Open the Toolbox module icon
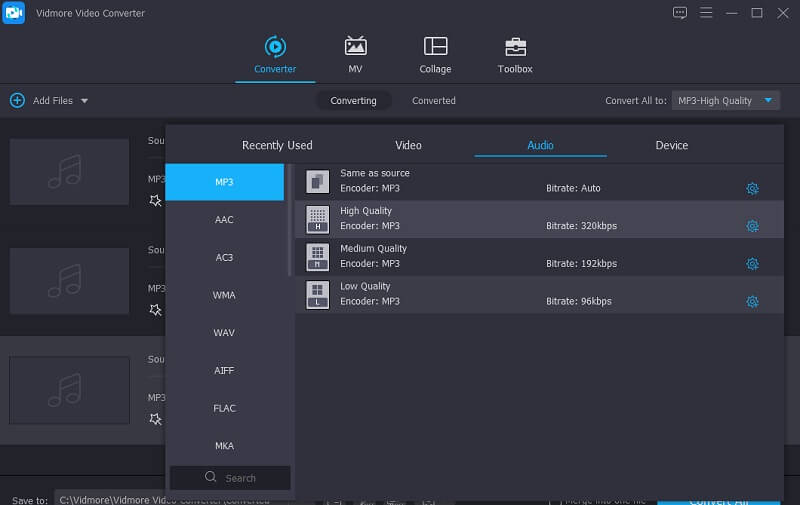Viewport: 800px width, 505px height. pyautogui.click(x=515, y=47)
